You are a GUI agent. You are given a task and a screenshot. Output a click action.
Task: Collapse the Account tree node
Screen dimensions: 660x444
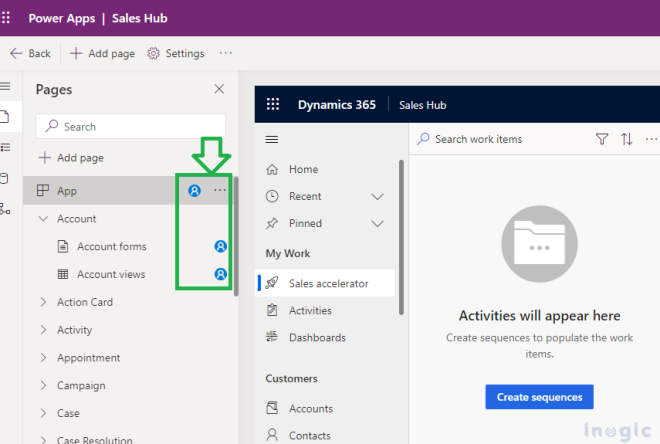point(43,219)
